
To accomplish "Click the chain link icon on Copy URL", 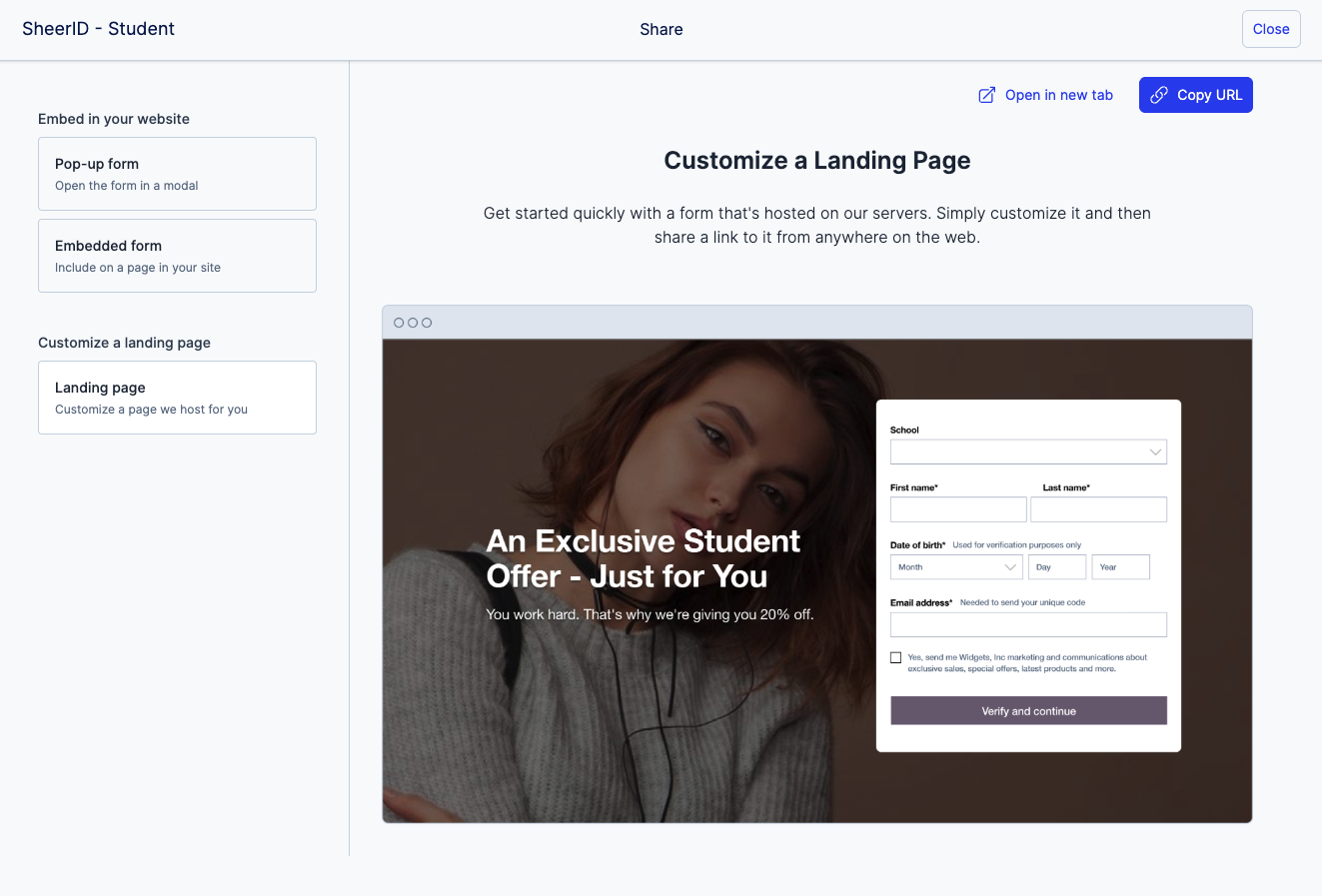I will point(1159,95).
